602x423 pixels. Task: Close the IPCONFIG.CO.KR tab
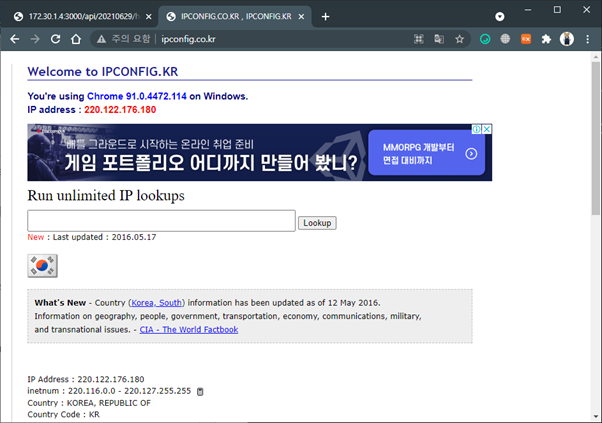coord(301,17)
